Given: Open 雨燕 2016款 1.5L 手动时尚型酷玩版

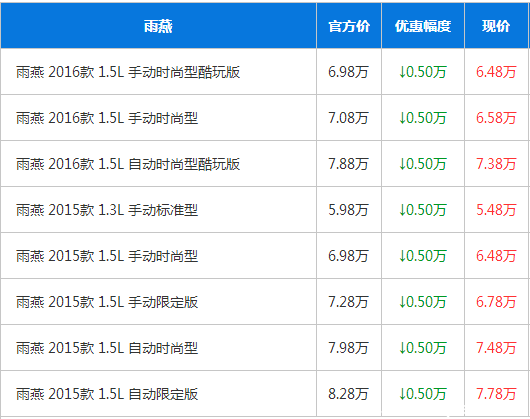Looking at the screenshot, I should tap(128, 72).
